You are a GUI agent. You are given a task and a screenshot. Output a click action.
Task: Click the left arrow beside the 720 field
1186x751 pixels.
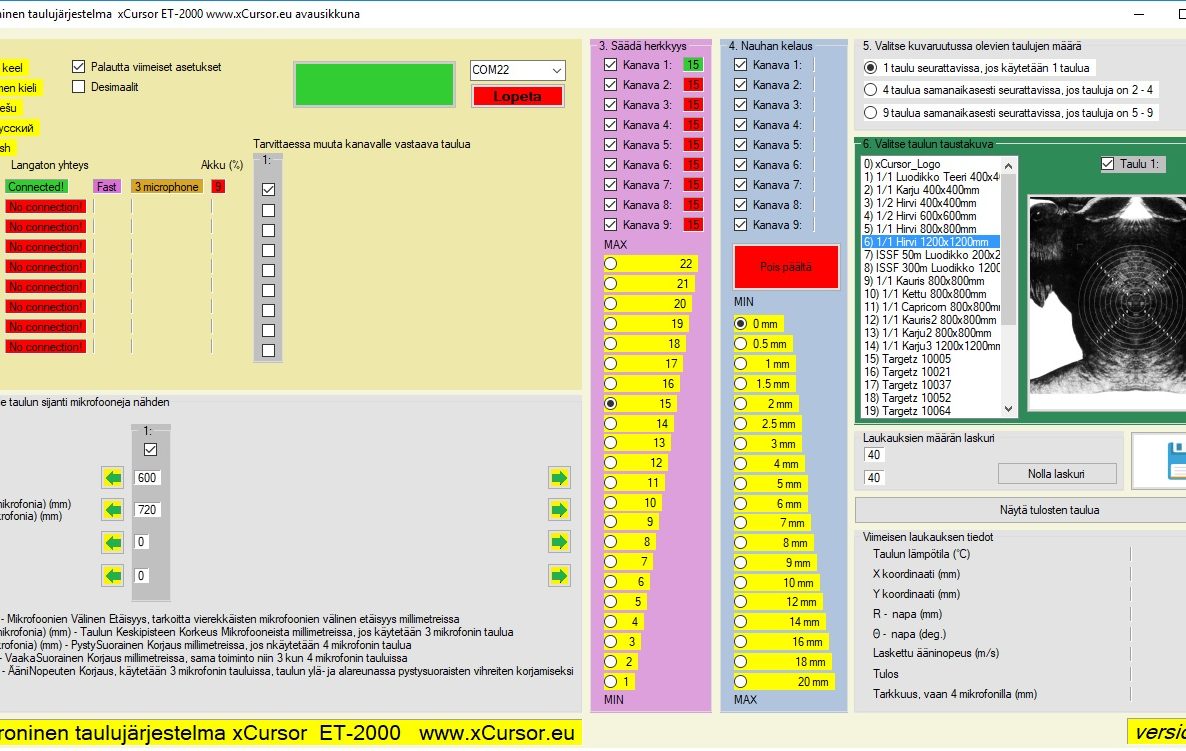tap(113, 510)
